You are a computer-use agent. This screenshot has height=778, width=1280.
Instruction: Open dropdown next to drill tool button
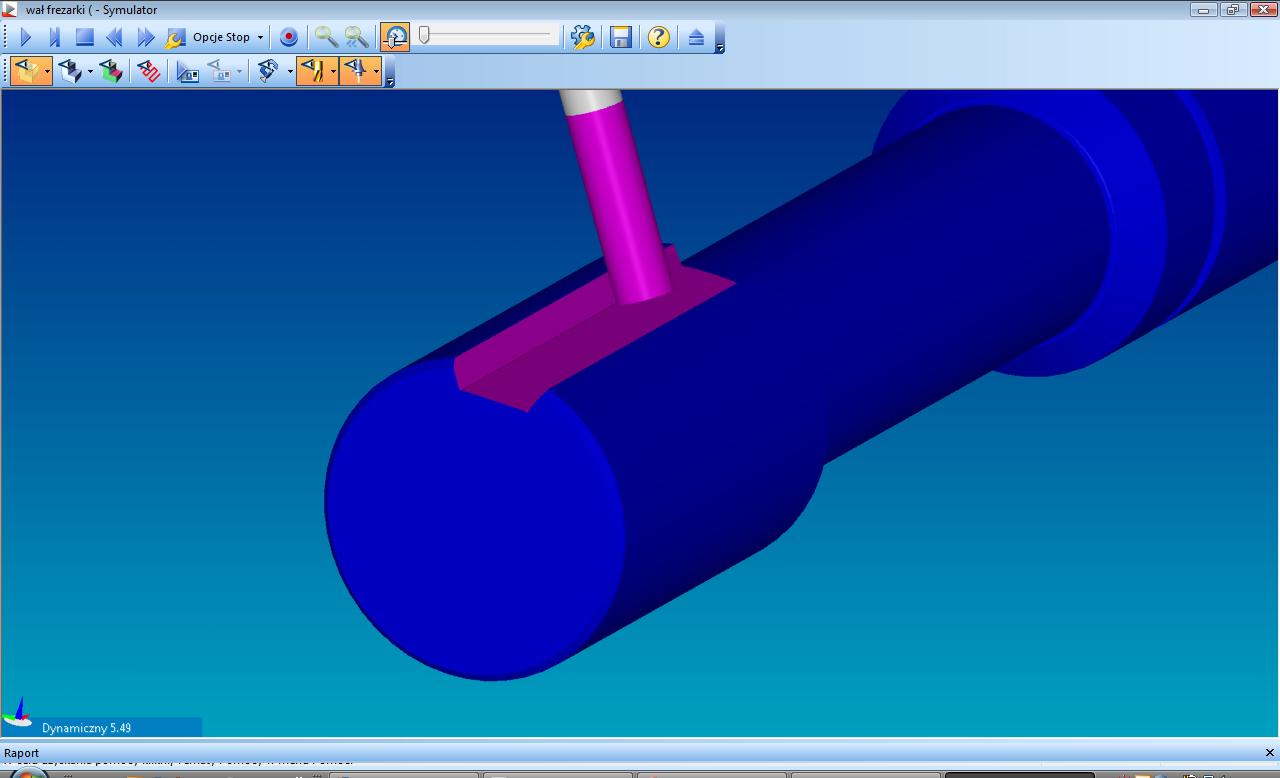pyautogui.click(x=333, y=71)
